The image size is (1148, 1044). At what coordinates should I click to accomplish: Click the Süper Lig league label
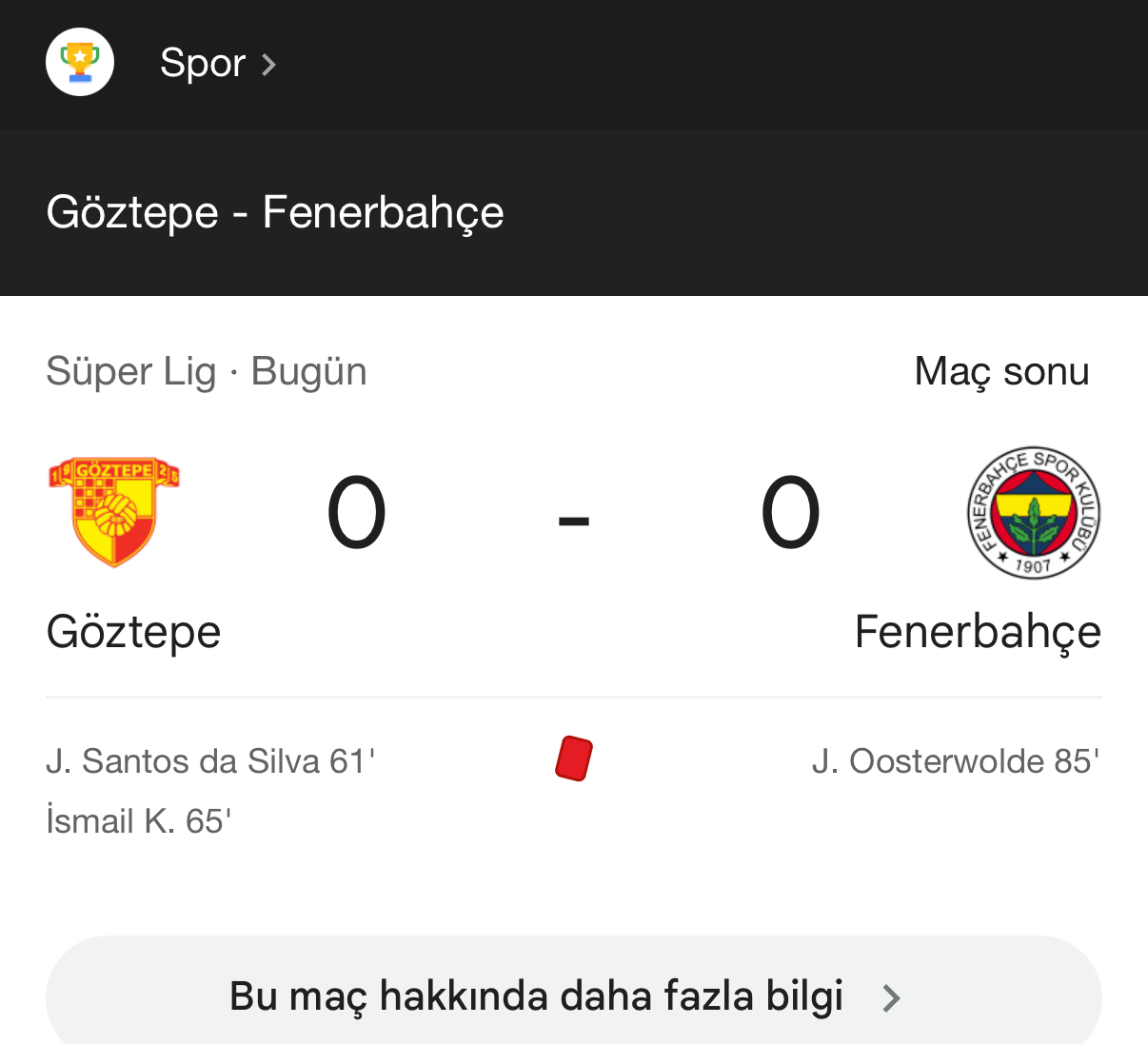pos(131,371)
